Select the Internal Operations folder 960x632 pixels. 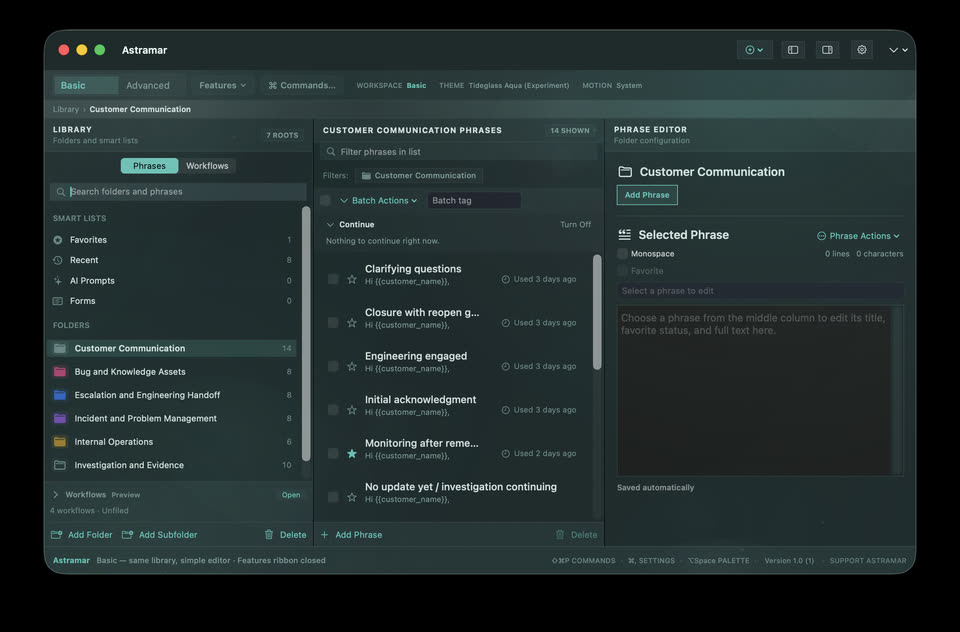pyautogui.click(x=172, y=442)
